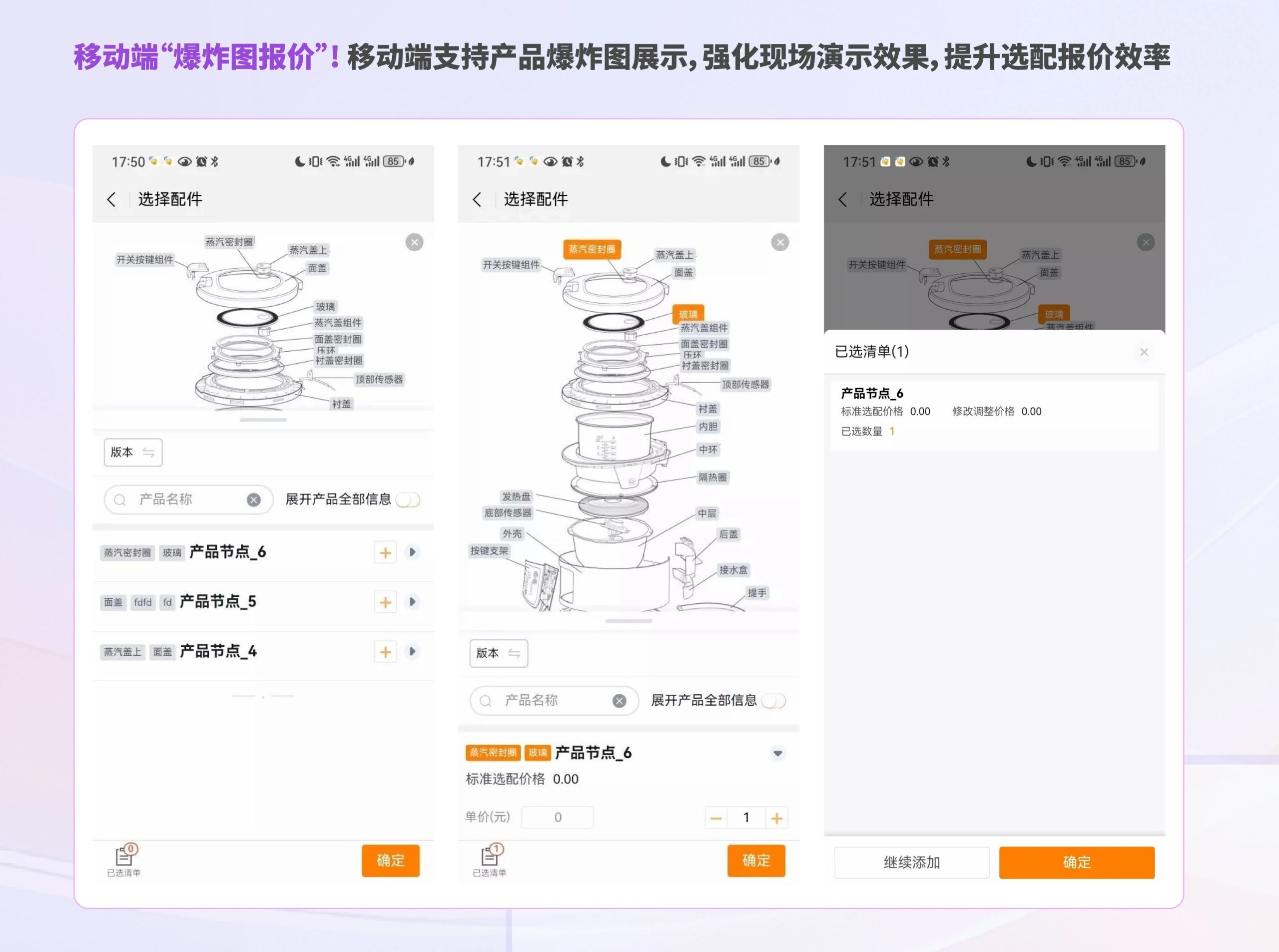Add 产品节点_6 with plus icon
This screenshot has height=952, width=1279.
[385, 552]
